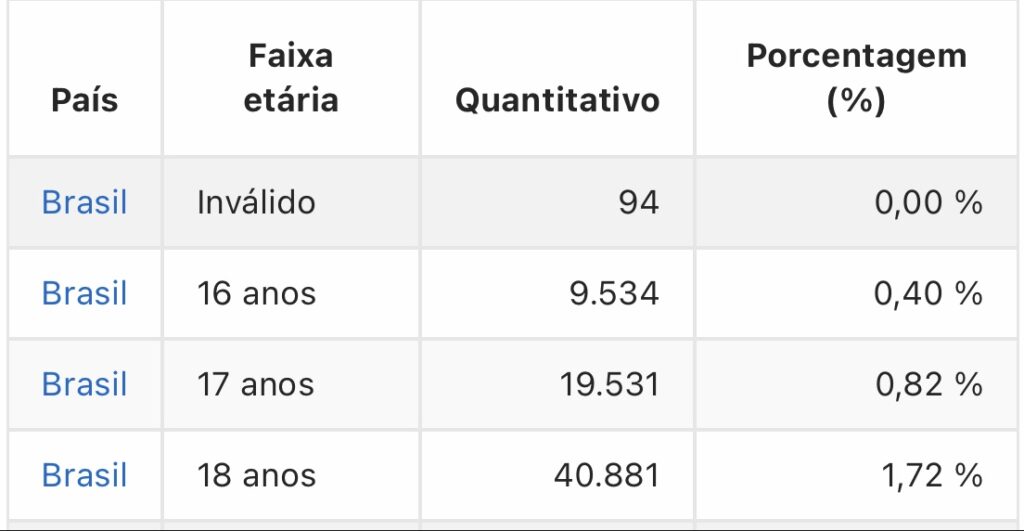Click the Faixa etária column header
1024x531 pixels.
(291, 78)
